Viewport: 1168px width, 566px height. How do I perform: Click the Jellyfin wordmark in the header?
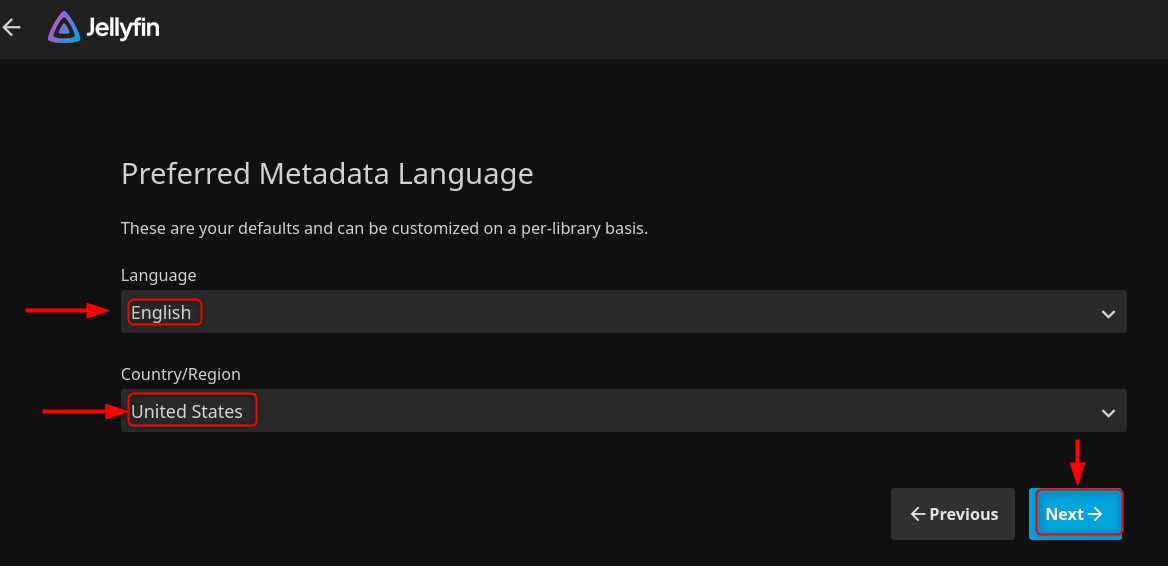122,28
